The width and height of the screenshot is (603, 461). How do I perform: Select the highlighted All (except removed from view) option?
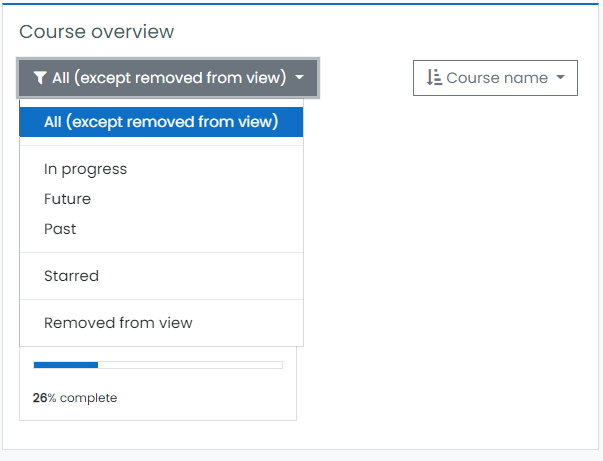tap(161, 122)
